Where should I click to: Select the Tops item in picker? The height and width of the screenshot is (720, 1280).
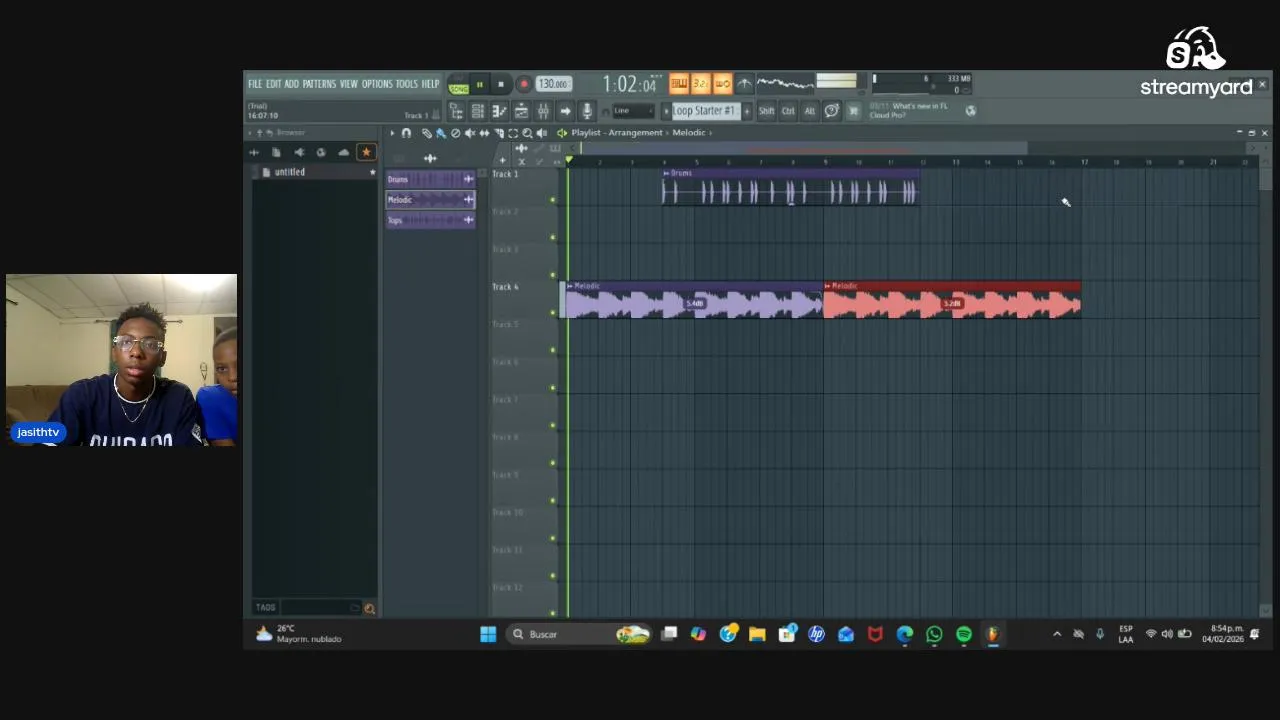tap(430, 220)
